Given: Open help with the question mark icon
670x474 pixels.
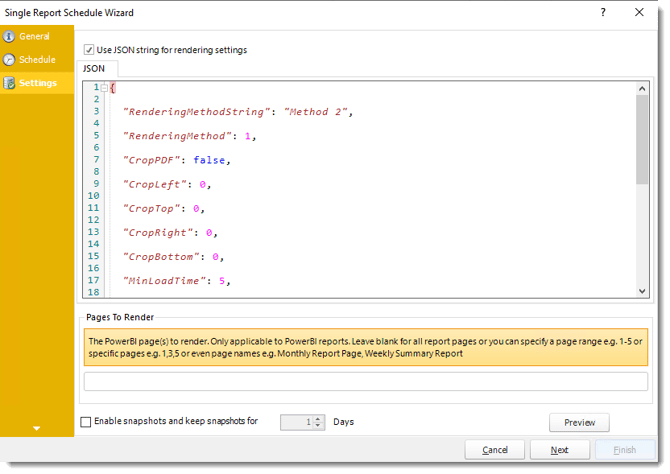Looking at the screenshot, I should 603,12.
